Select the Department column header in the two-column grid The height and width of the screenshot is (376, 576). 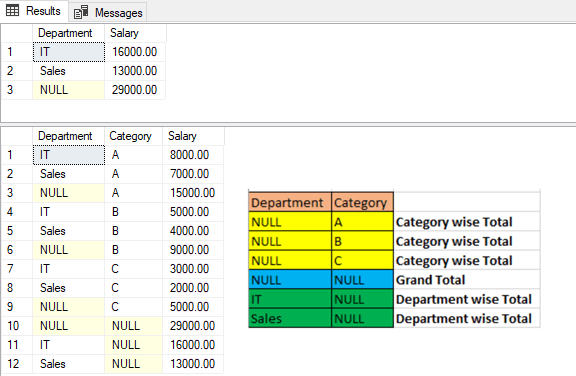click(68, 33)
